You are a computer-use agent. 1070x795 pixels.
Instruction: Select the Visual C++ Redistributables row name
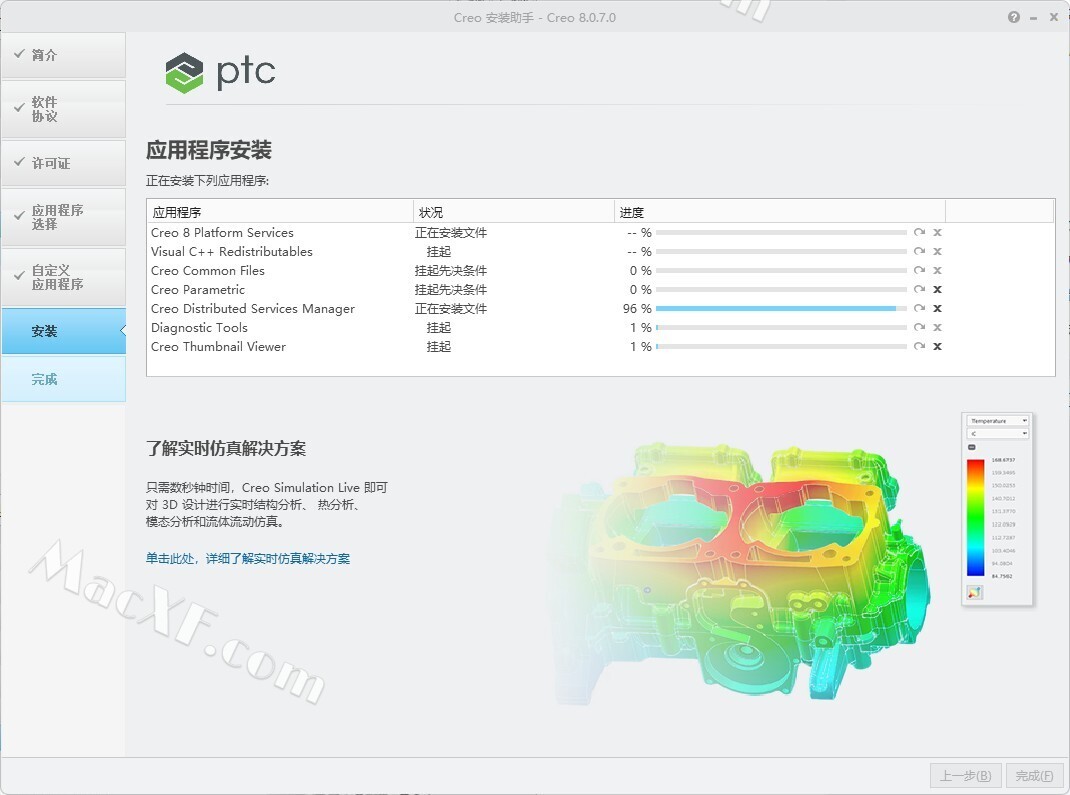pos(232,252)
